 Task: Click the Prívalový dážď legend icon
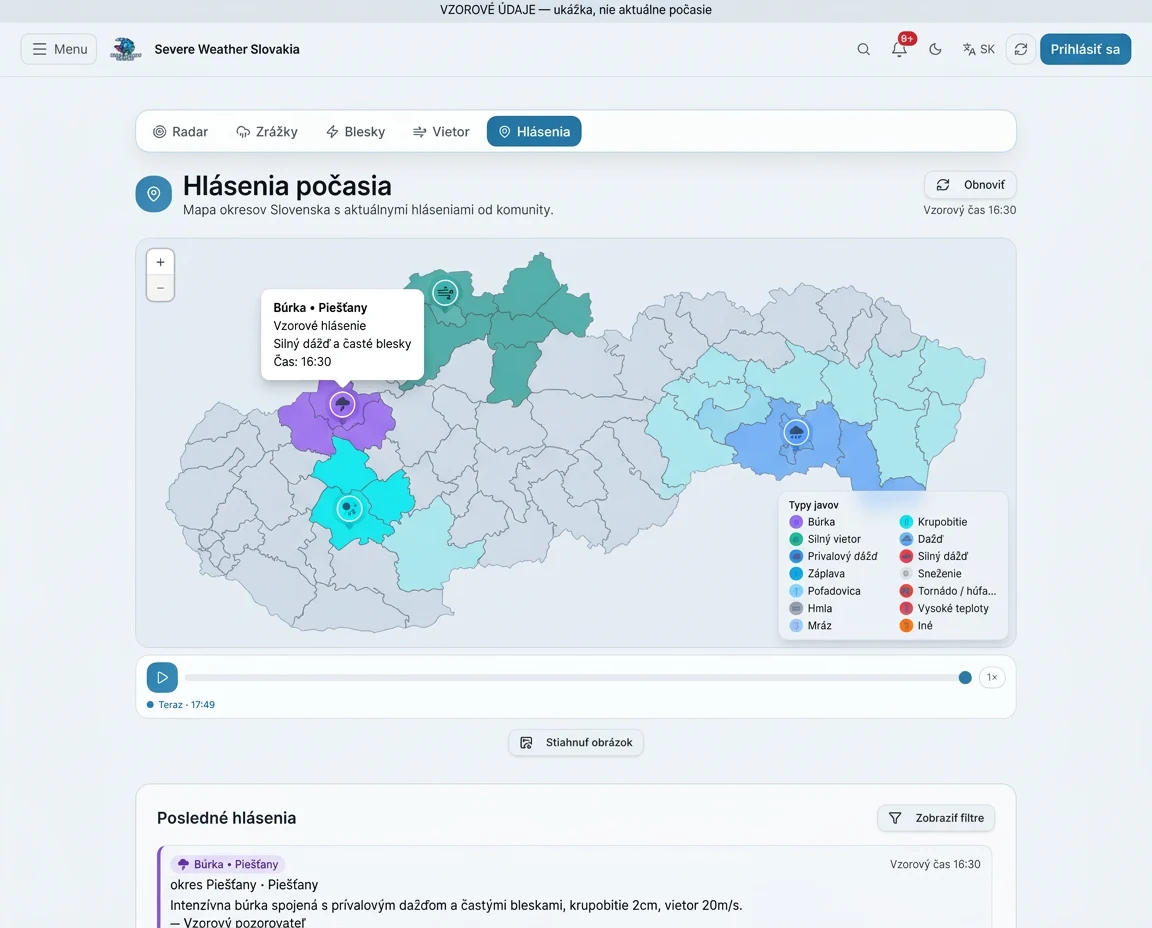pos(796,556)
